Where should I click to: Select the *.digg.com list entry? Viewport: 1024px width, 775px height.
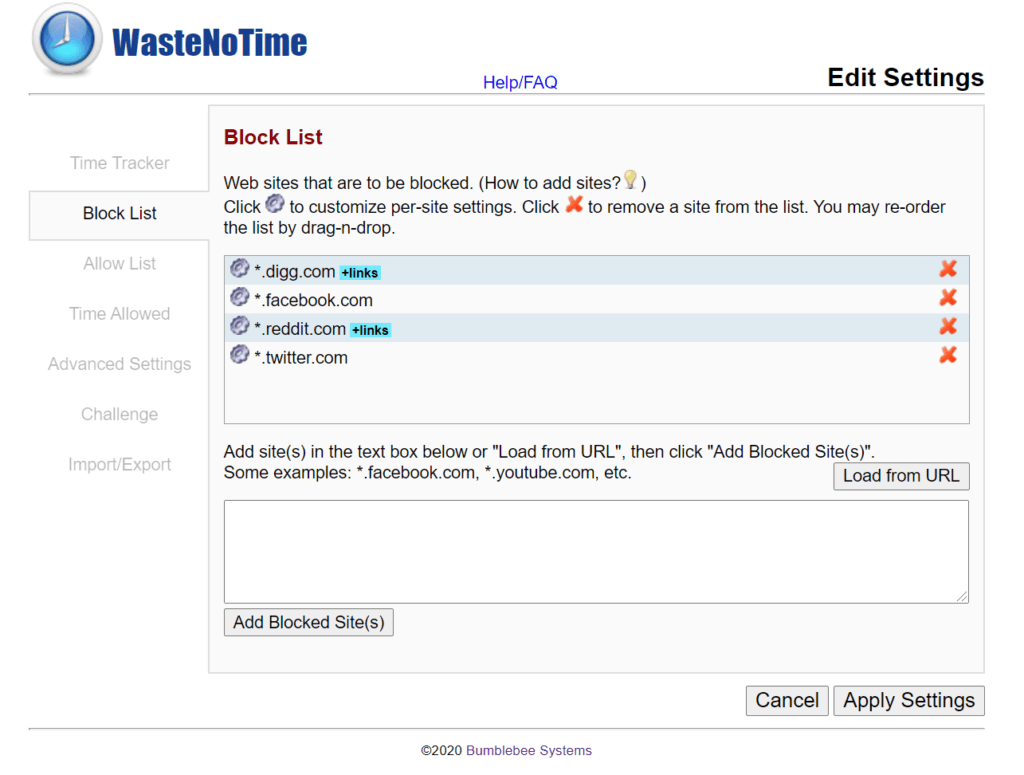[x=596, y=270]
